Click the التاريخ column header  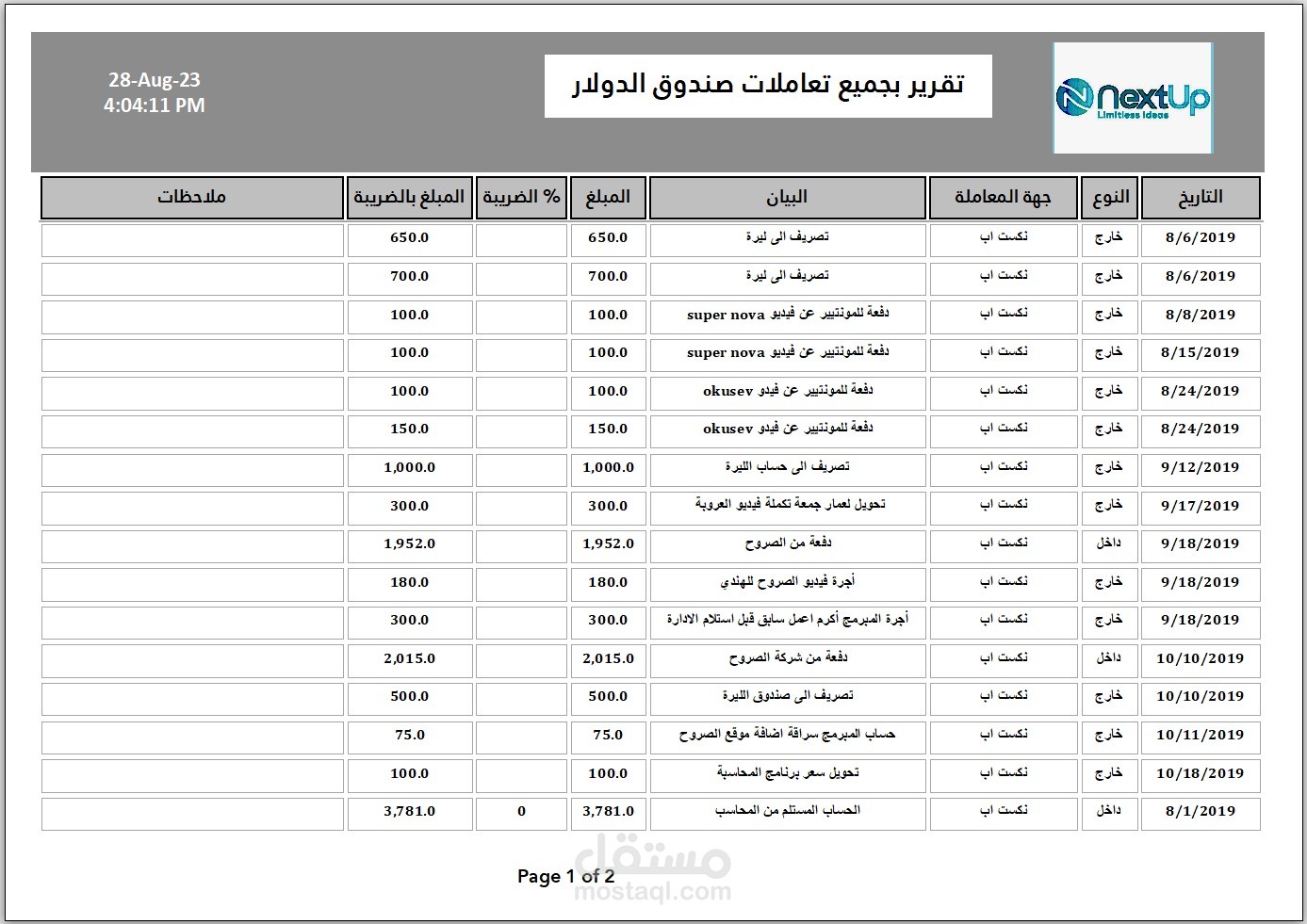tap(1201, 198)
